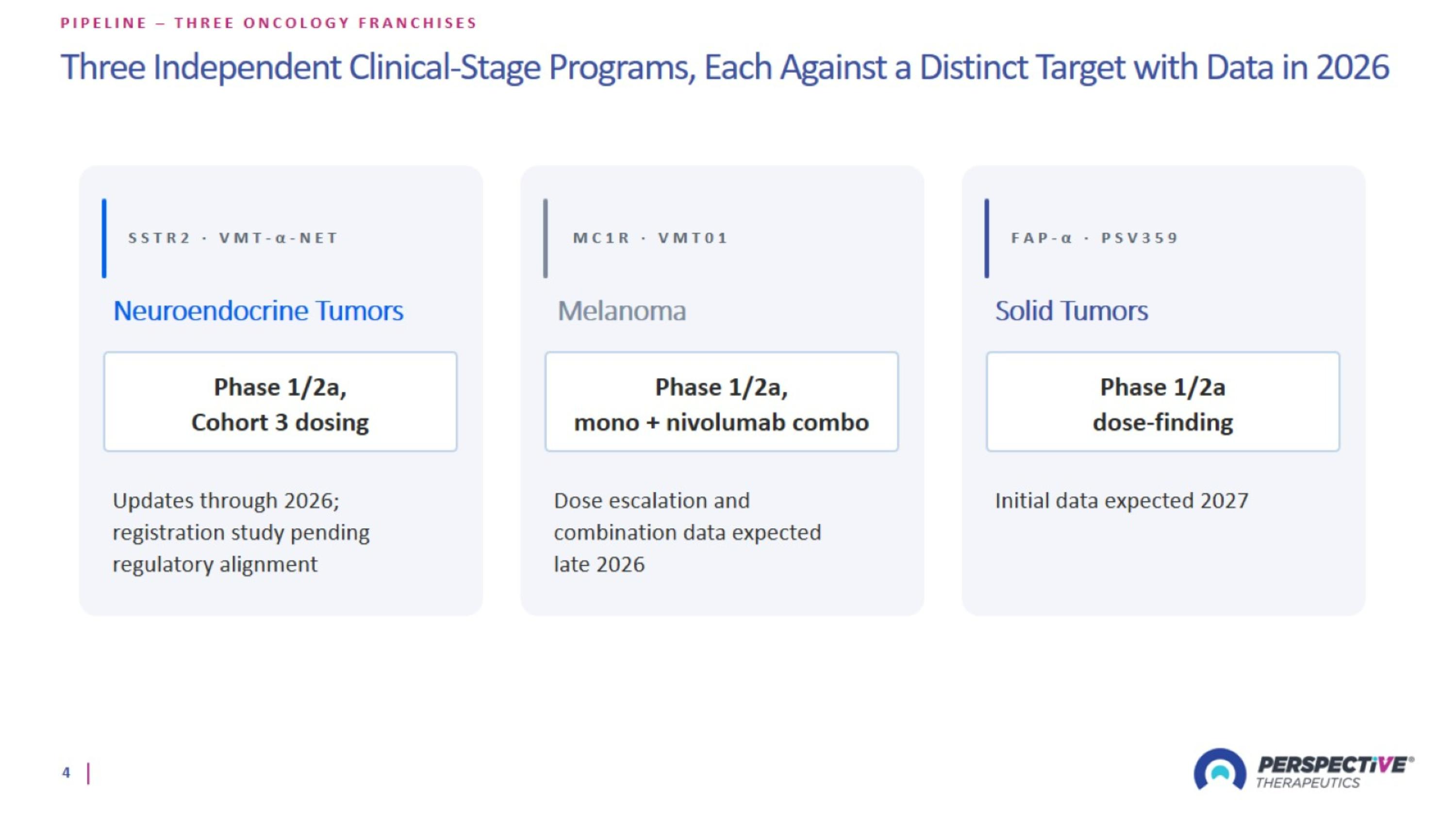Click the slide number 4
This screenshot has width=1456, height=819.
point(66,773)
